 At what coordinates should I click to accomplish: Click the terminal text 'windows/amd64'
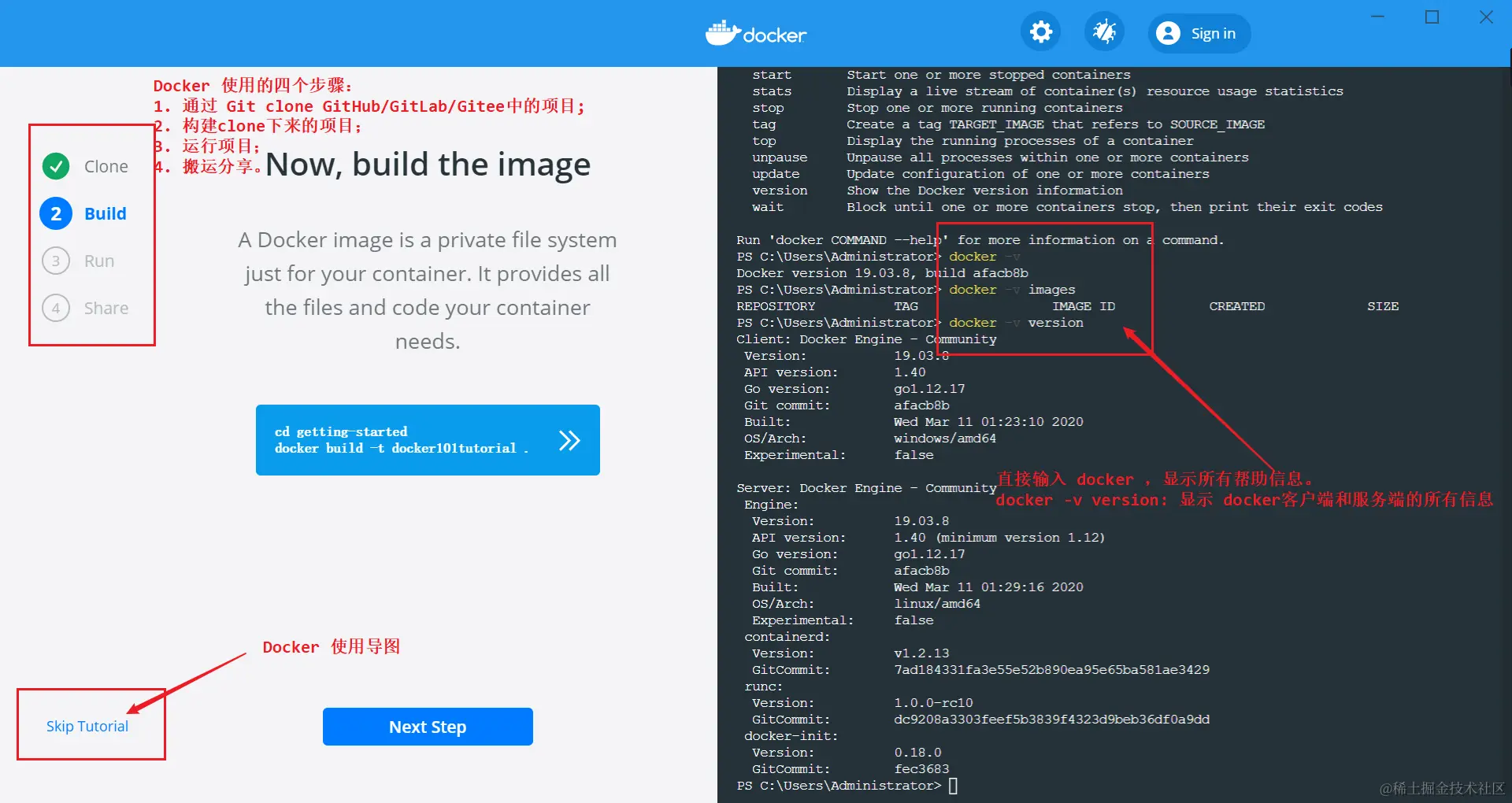pos(945,439)
